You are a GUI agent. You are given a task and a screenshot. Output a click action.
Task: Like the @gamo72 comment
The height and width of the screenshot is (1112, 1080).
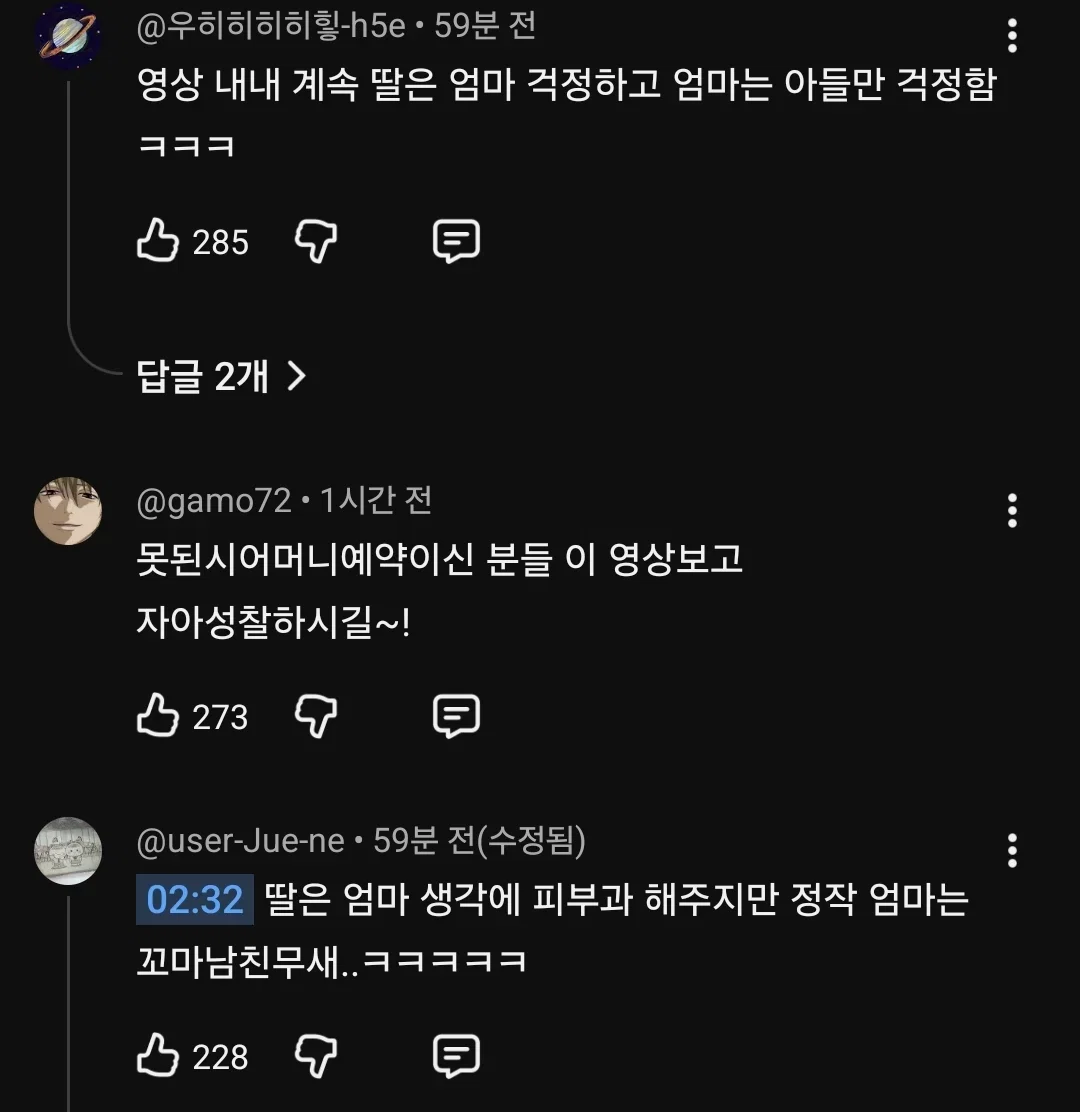click(157, 715)
